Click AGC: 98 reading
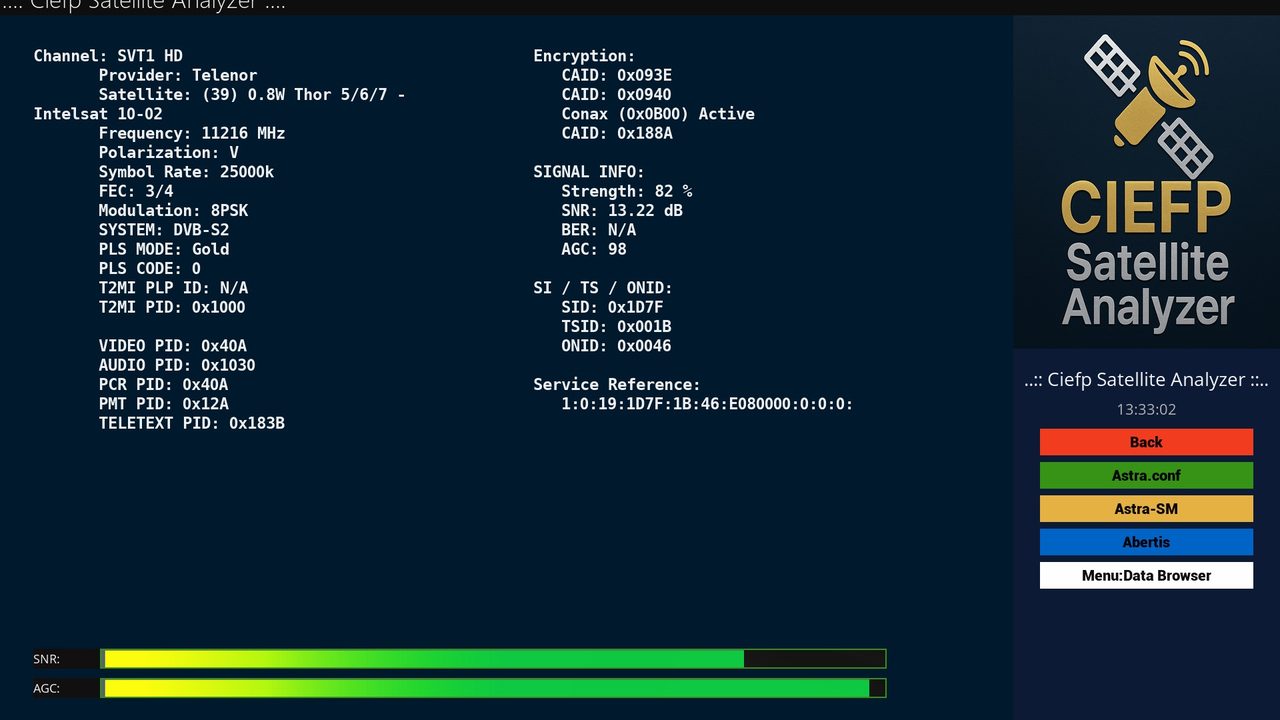 pos(594,249)
